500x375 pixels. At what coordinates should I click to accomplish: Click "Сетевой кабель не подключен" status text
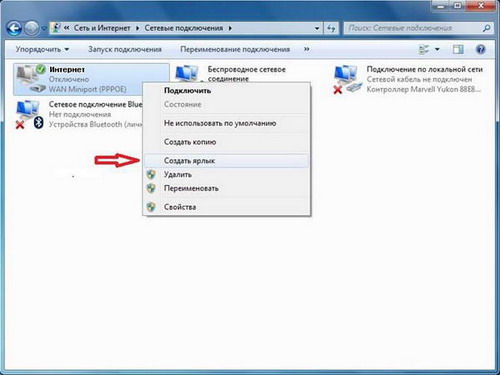[x=419, y=79]
